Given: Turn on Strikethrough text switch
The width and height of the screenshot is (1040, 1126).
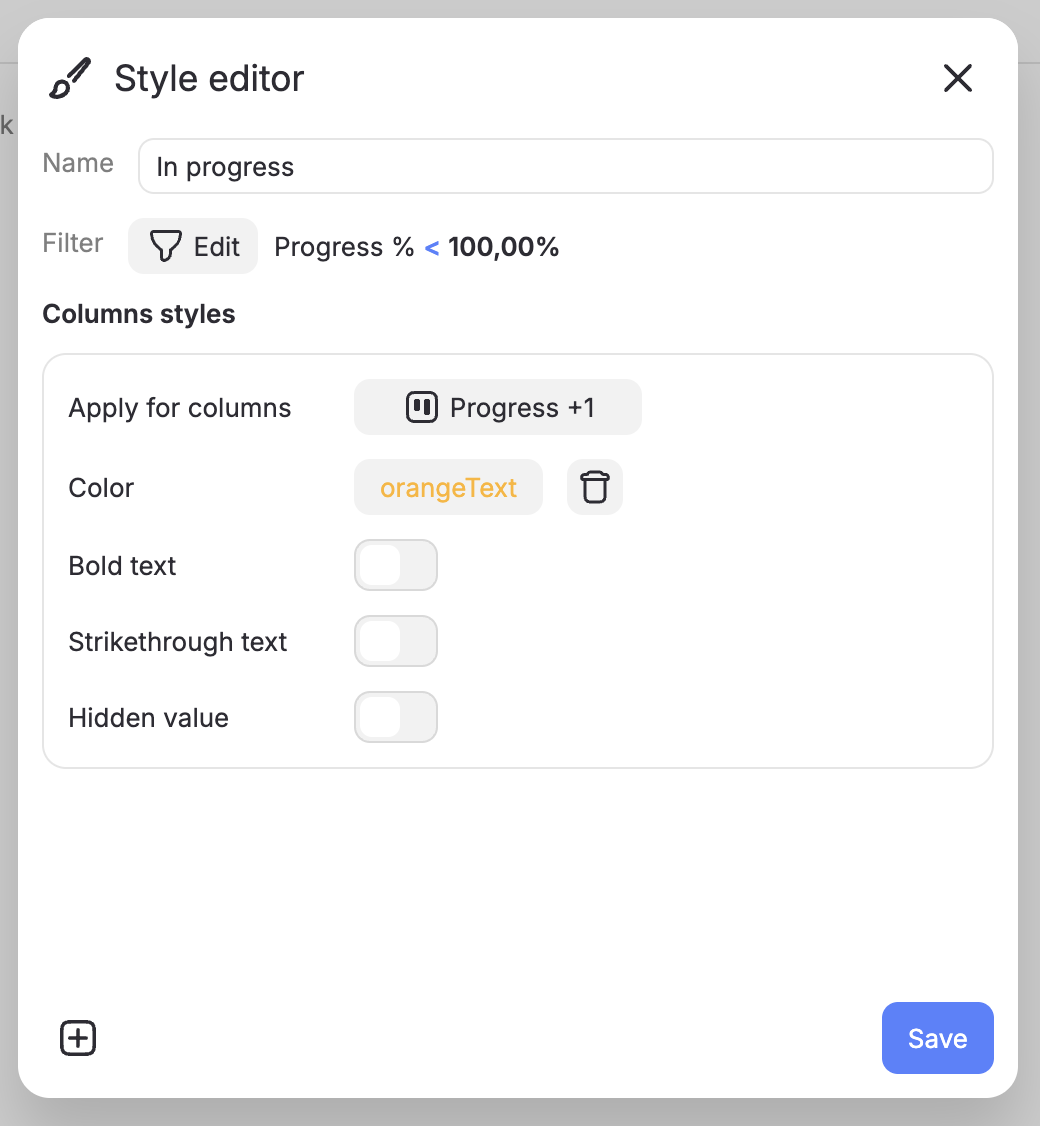Looking at the screenshot, I should click(396, 642).
